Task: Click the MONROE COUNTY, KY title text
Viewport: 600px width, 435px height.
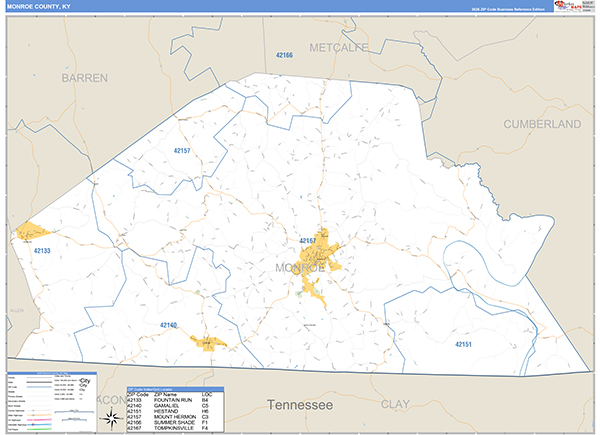Action: pyautogui.click(x=38, y=7)
